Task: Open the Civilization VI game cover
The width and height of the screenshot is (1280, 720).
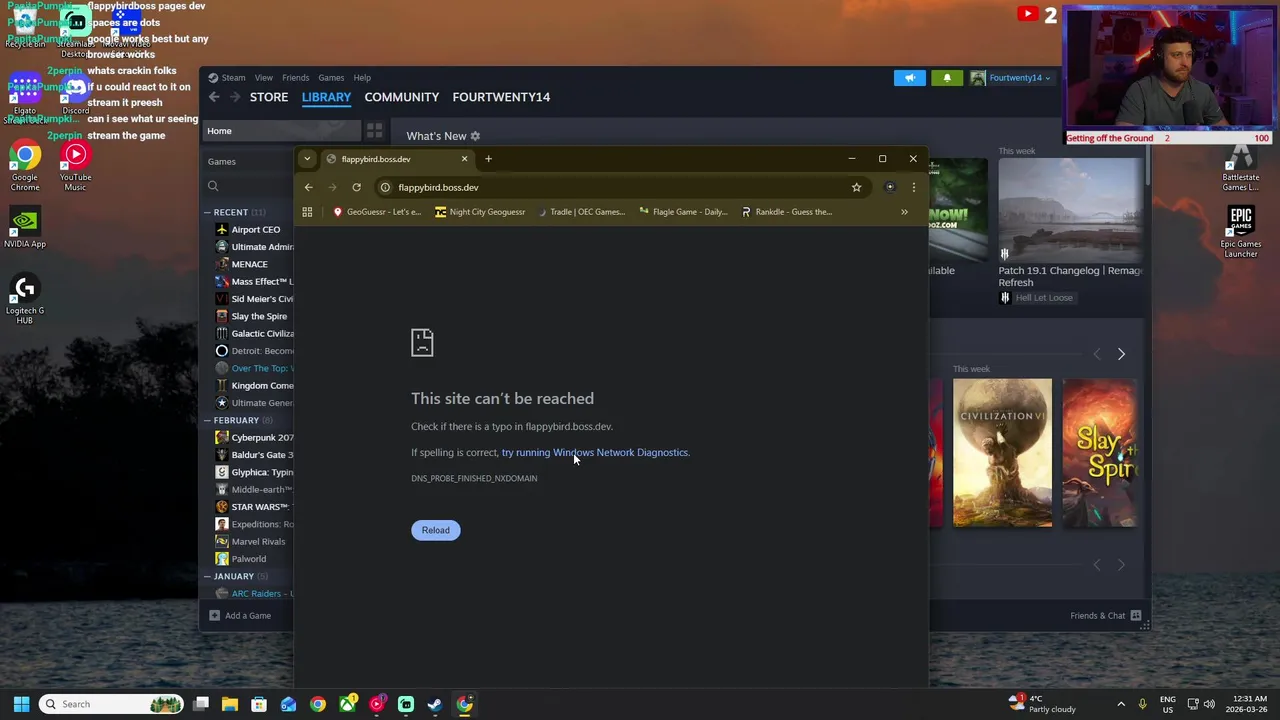Action: click(x=1002, y=452)
